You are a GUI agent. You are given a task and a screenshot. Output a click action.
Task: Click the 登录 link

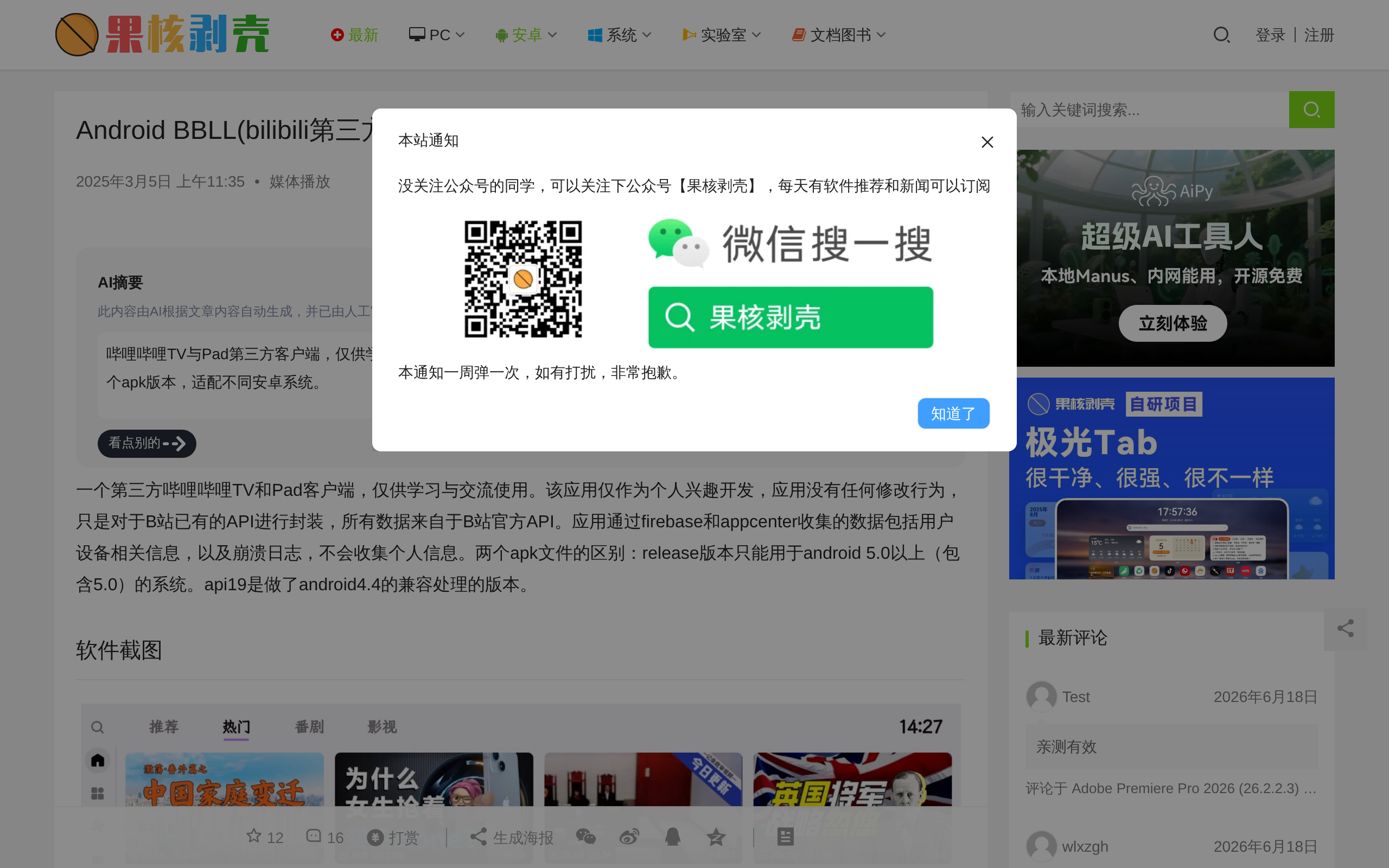pos(1270,35)
